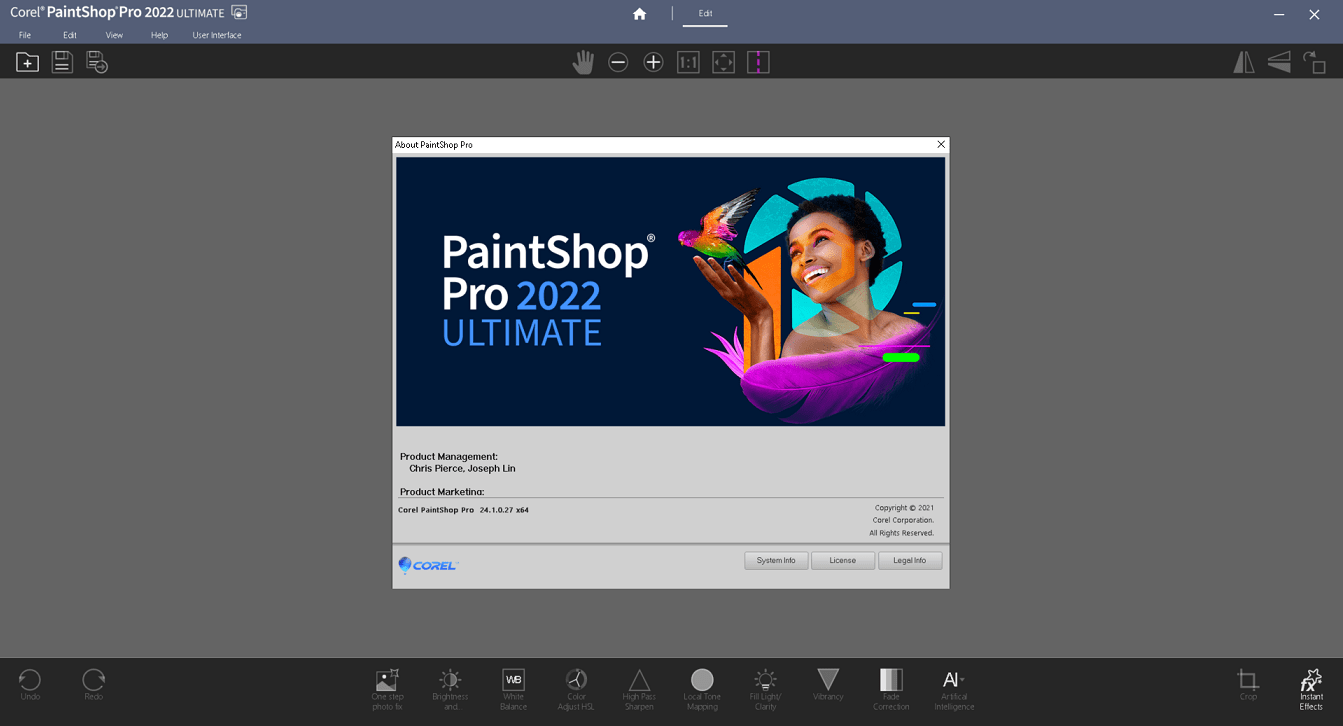Image resolution: width=1343 pixels, height=726 pixels.
Task: Select the Local Tone Mapping tool
Action: click(x=702, y=690)
